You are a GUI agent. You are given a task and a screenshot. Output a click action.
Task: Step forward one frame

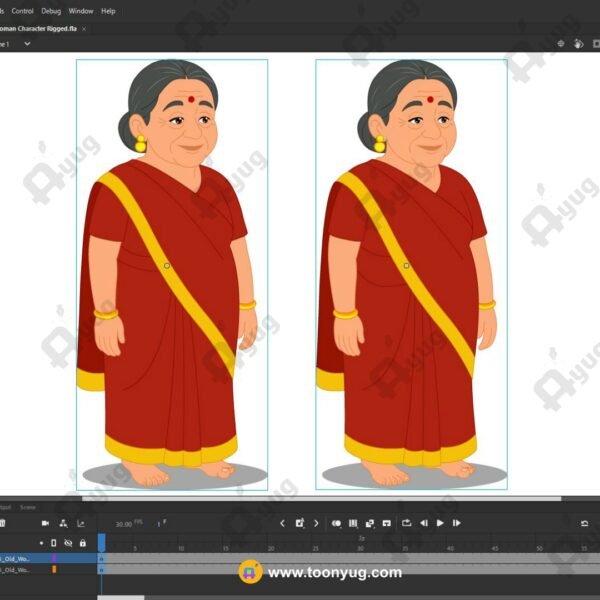[457, 523]
